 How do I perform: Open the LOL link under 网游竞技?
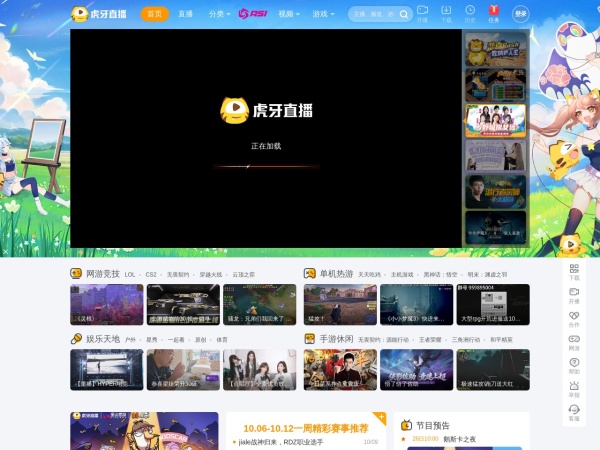(x=130, y=274)
